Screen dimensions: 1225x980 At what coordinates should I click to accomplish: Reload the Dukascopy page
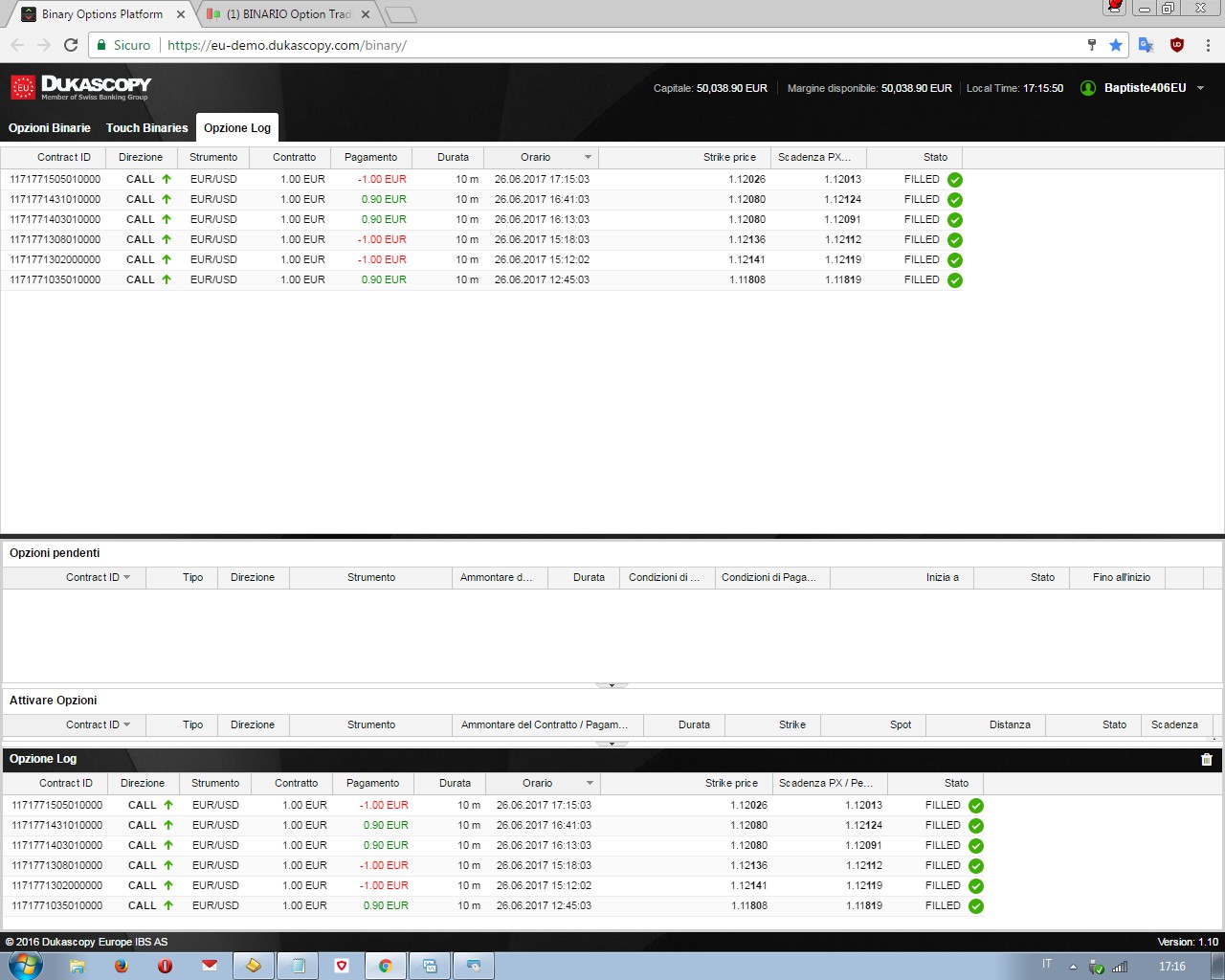click(x=71, y=45)
